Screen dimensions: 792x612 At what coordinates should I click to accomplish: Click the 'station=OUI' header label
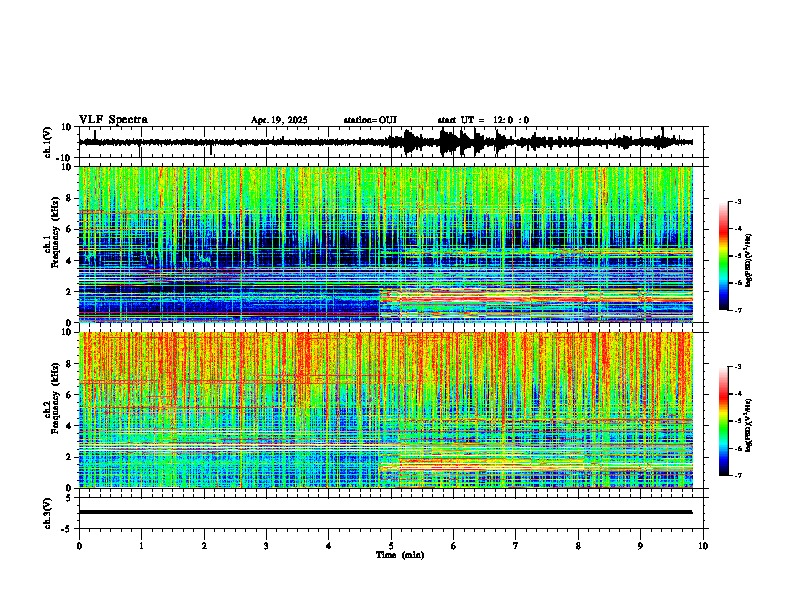pos(370,120)
